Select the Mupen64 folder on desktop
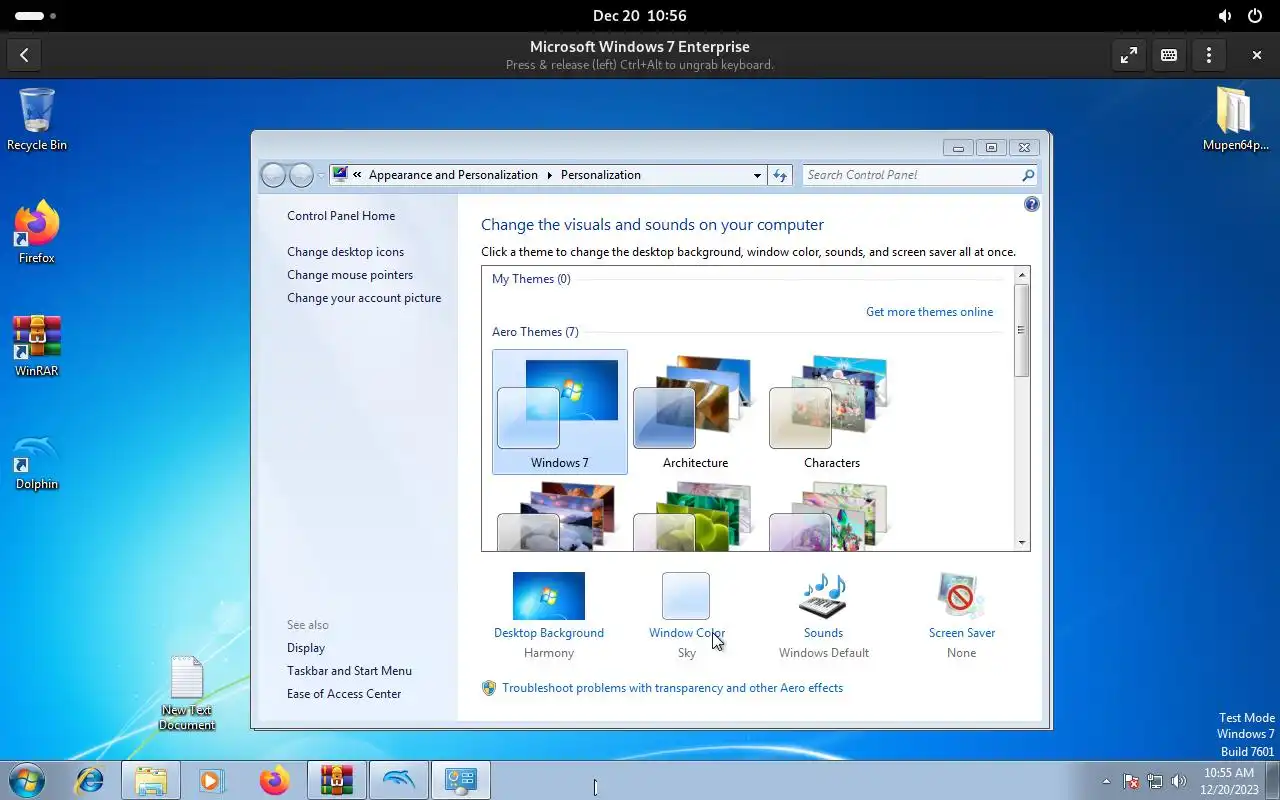The width and height of the screenshot is (1280, 800). click(x=1235, y=119)
